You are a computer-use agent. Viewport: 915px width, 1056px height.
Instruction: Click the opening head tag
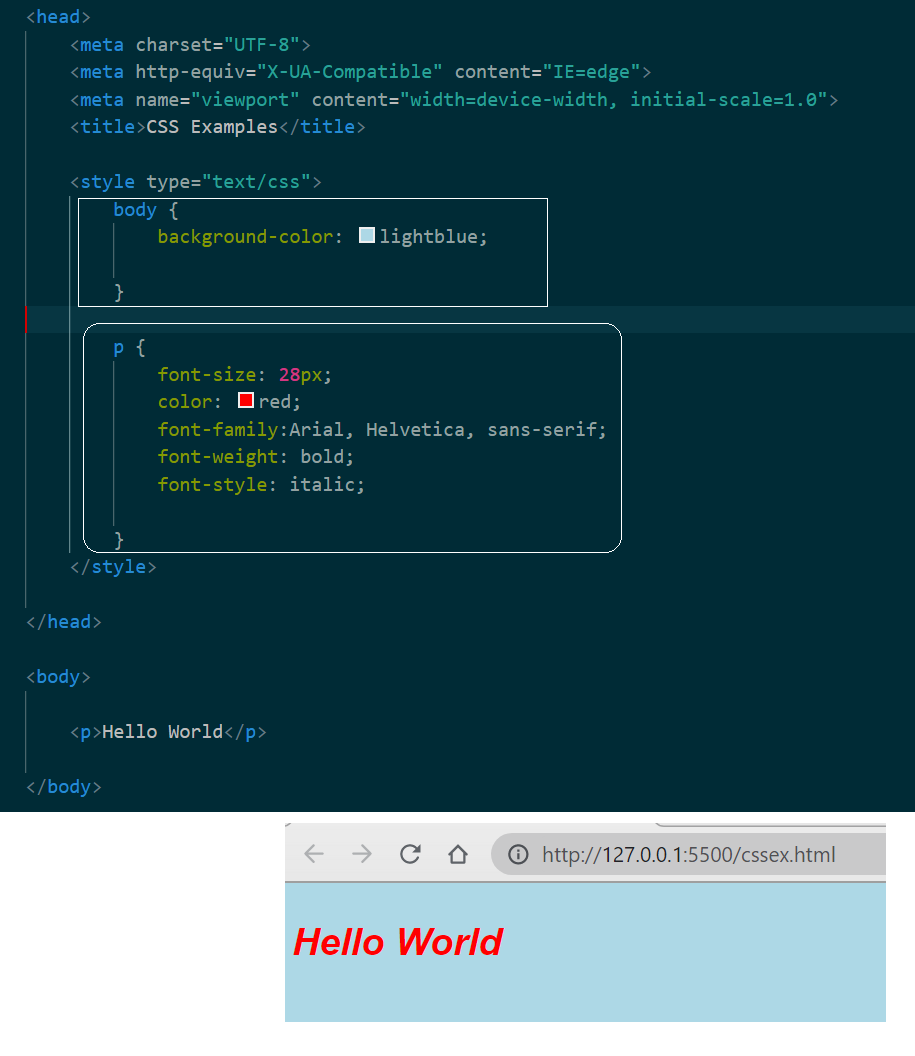[x=58, y=17]
